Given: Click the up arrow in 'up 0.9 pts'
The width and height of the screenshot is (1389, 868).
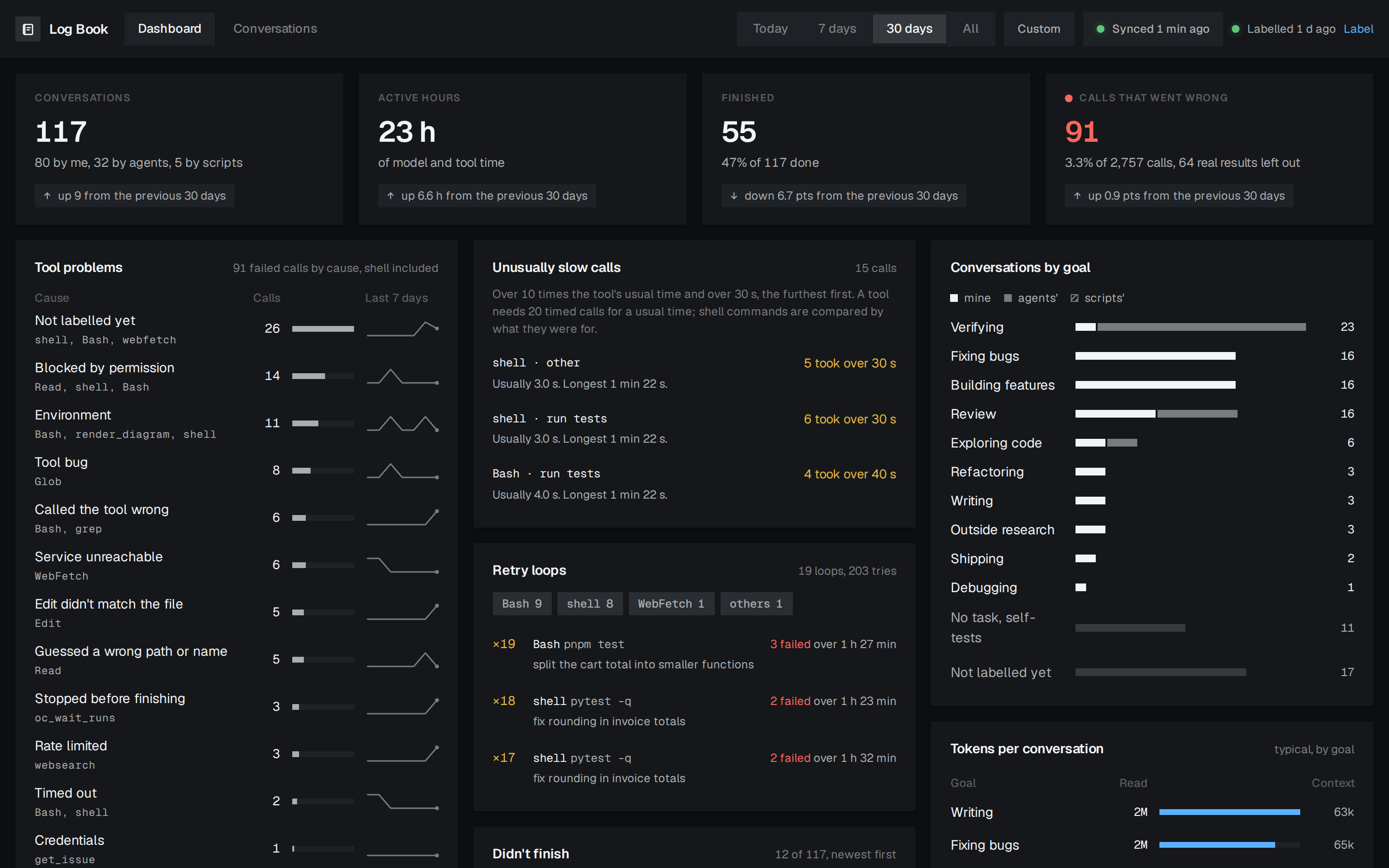Looking at the screenshot, I should click(x=1077, y=196).
